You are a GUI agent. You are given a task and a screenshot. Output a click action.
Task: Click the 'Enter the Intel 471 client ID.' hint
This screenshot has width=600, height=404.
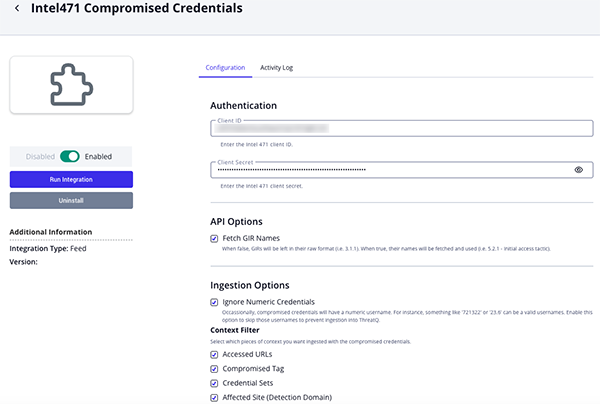(x=257, y=145)
